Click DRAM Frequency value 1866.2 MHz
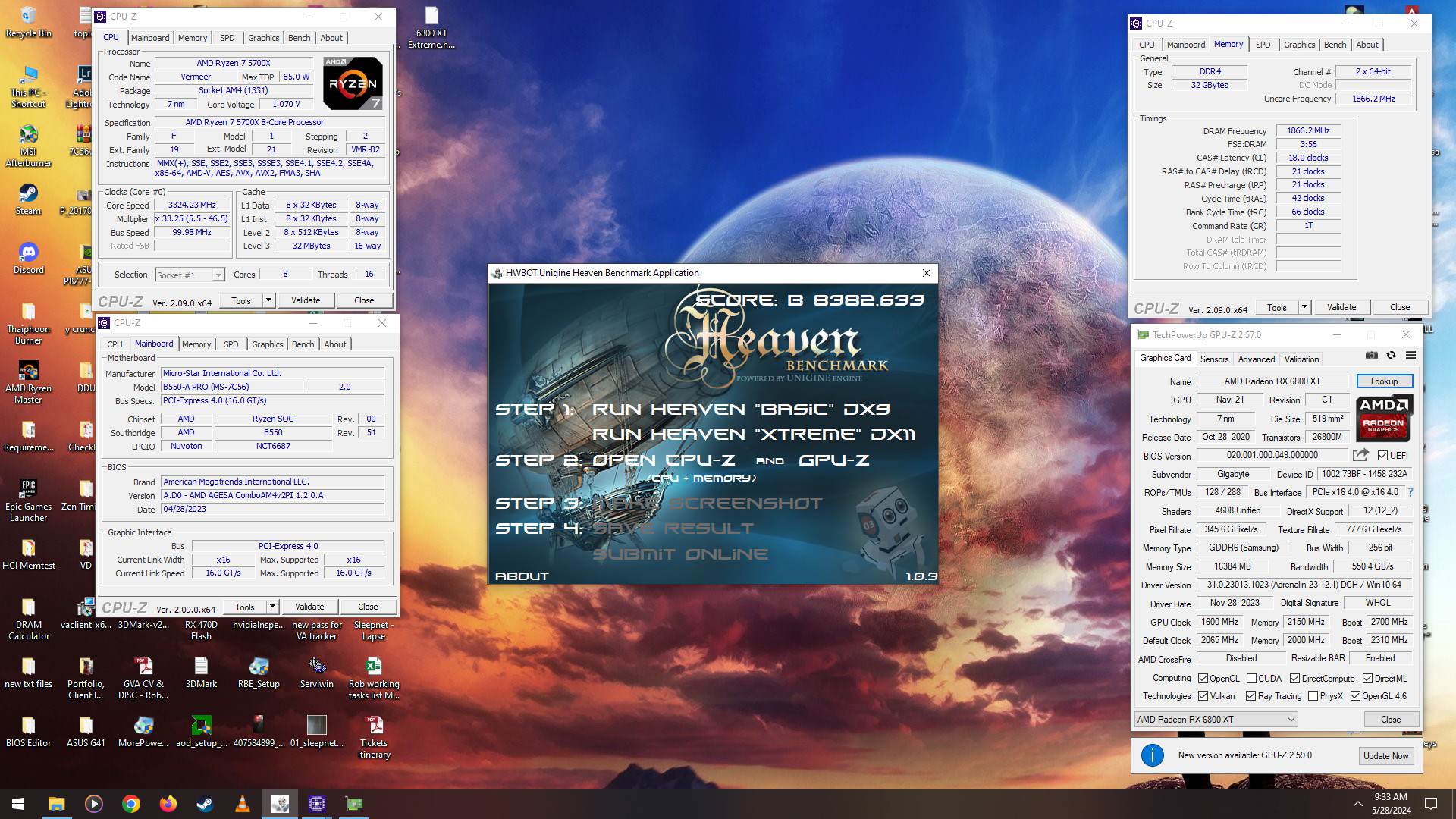This screenshot has height=819, width=1456. 1308,130
